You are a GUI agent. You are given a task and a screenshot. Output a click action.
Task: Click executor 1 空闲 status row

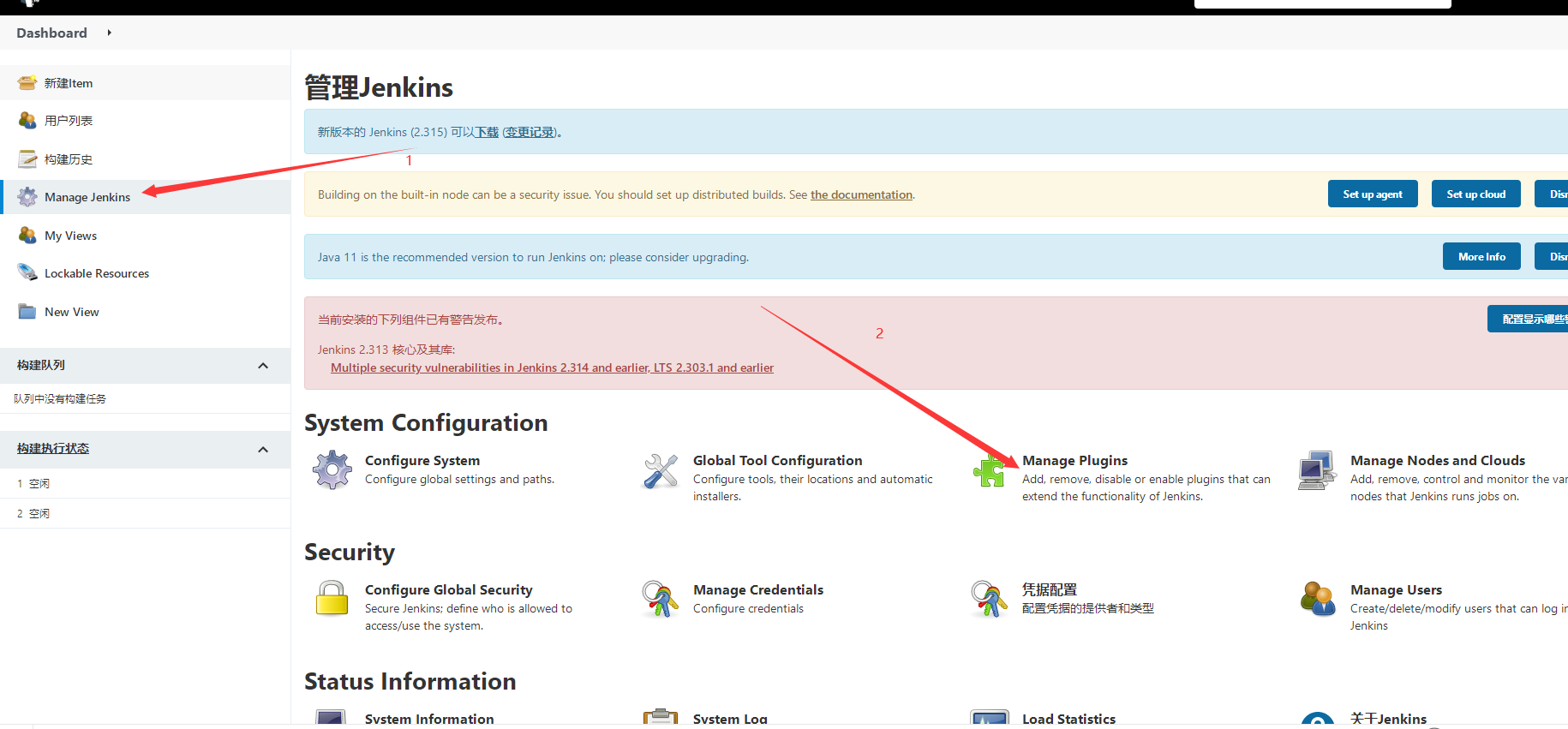[146, 483]
